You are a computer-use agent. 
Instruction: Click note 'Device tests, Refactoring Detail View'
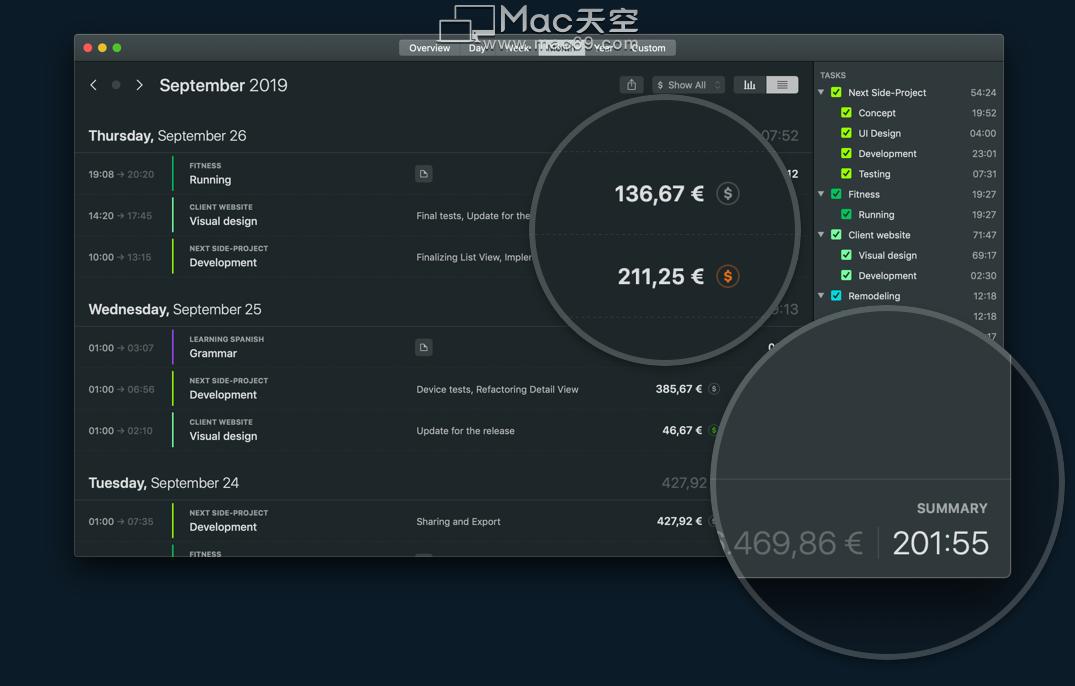tap(497, 389)
